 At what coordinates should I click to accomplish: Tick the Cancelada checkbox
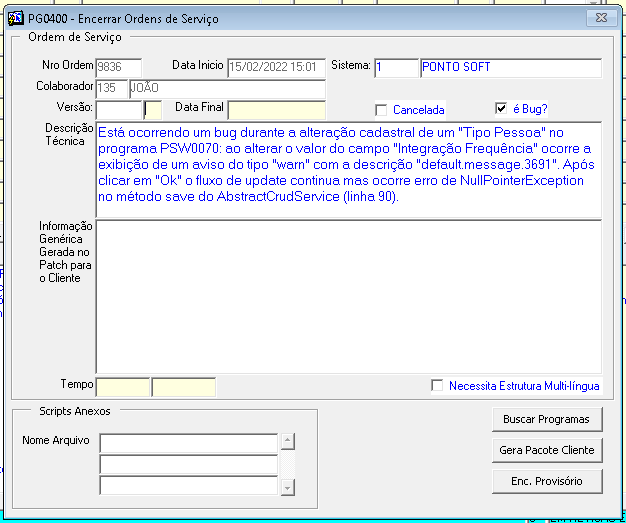tap(381, 110)
